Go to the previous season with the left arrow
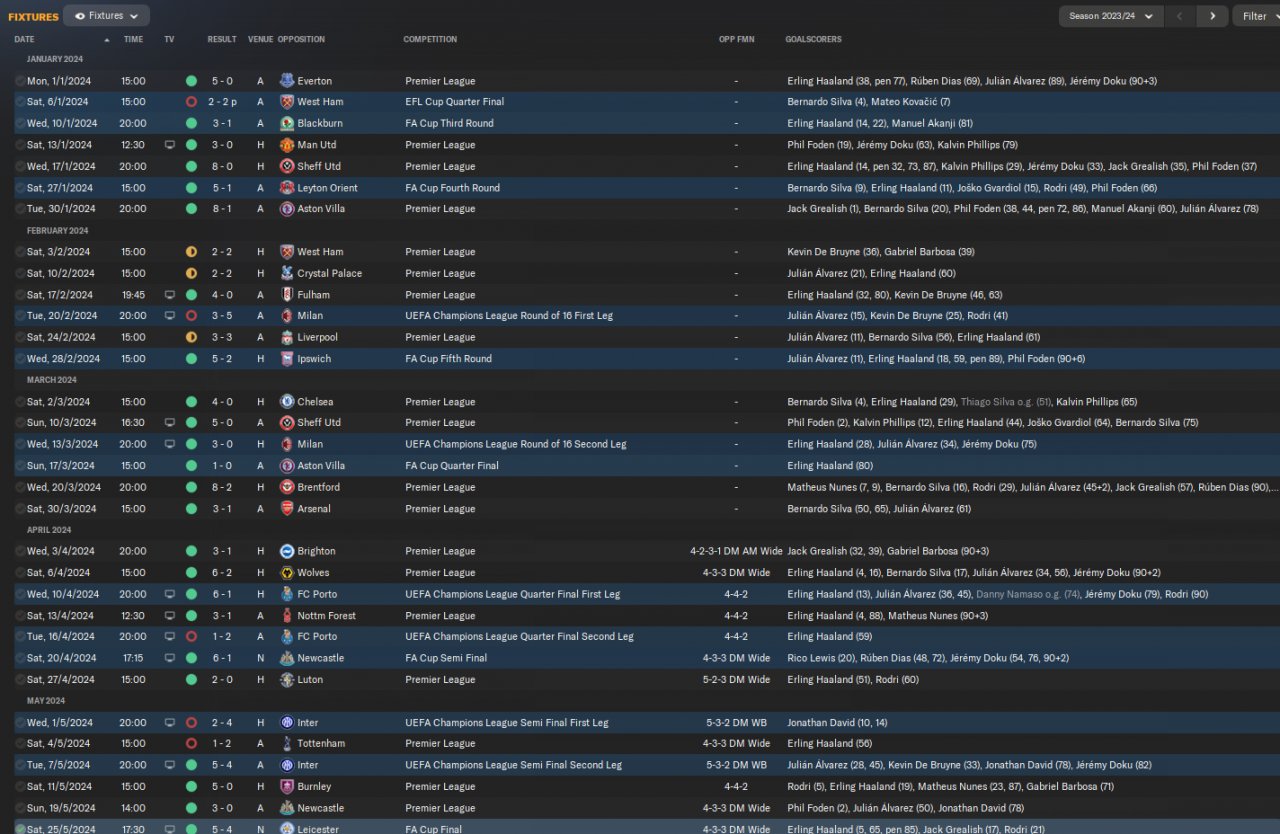This screenshot has width=1280, height=834. pos(1180,16)
